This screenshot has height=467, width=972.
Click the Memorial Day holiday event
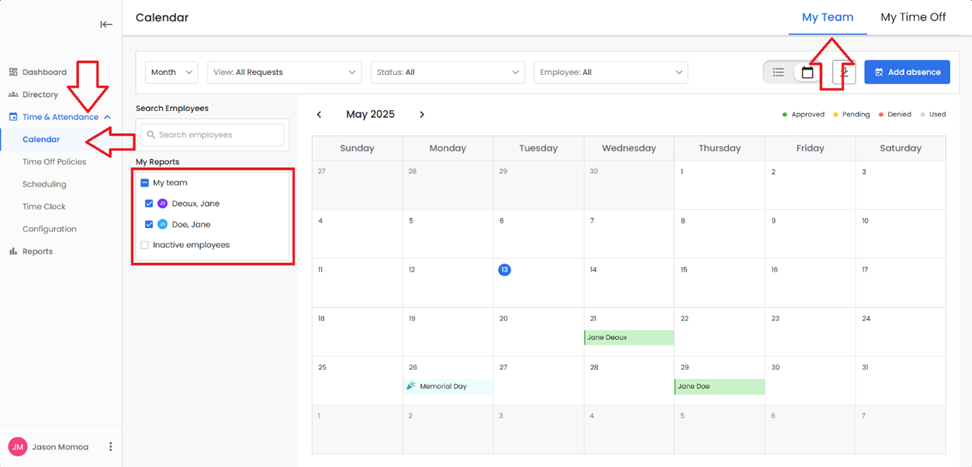[x=447, y=386]
